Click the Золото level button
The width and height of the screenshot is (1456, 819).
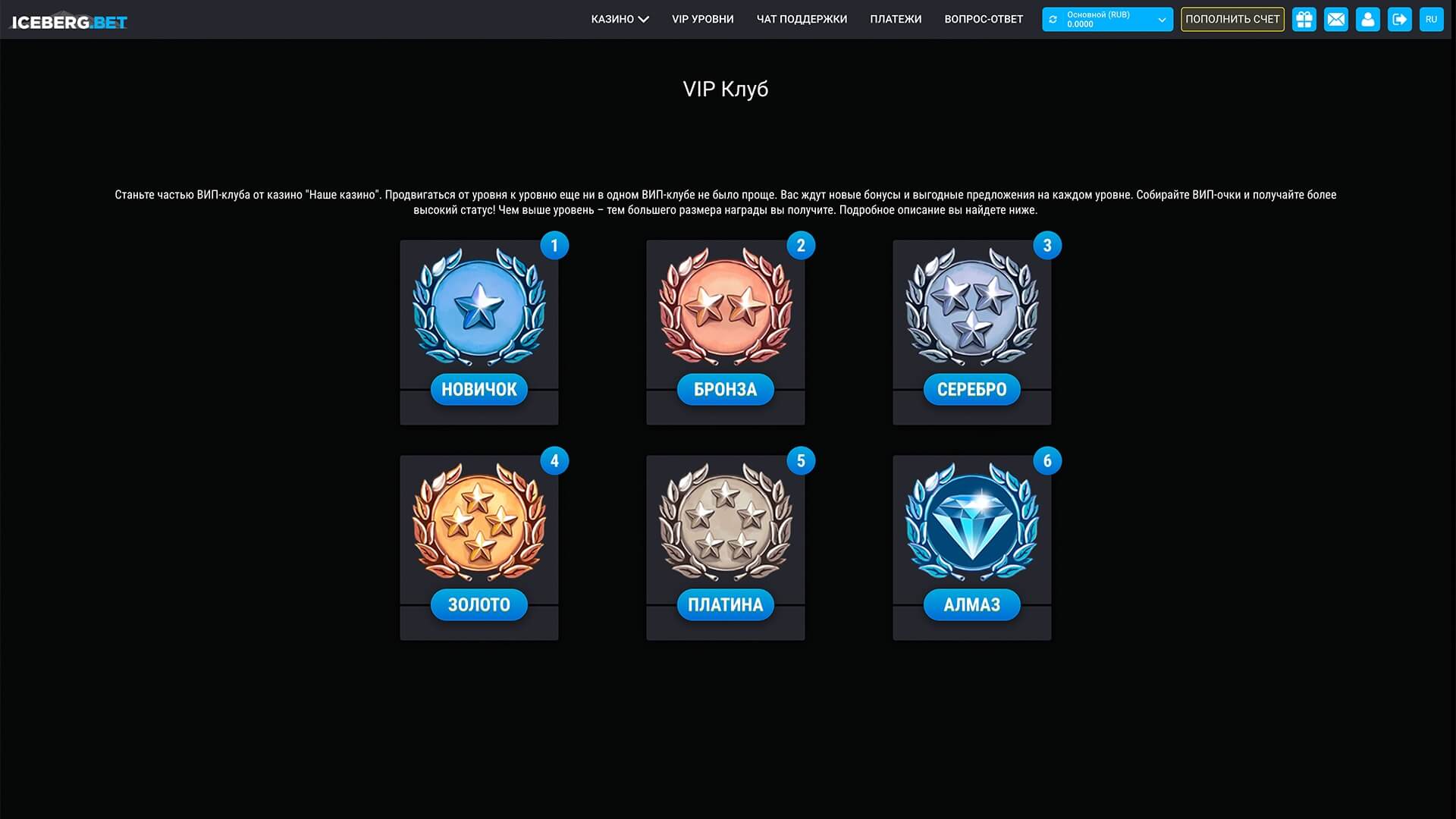click(479, 604)
